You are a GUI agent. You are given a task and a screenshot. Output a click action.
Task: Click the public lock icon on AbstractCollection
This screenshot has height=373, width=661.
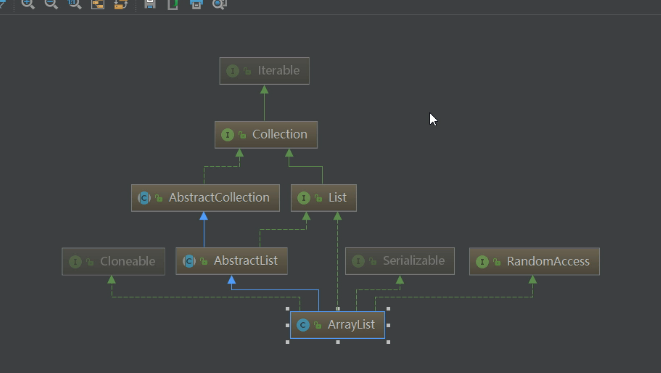point(159,198)
